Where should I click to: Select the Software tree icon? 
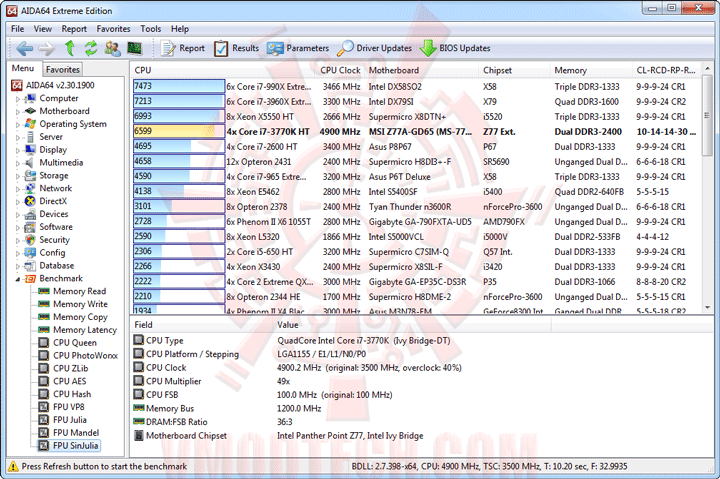coord(30,227)
